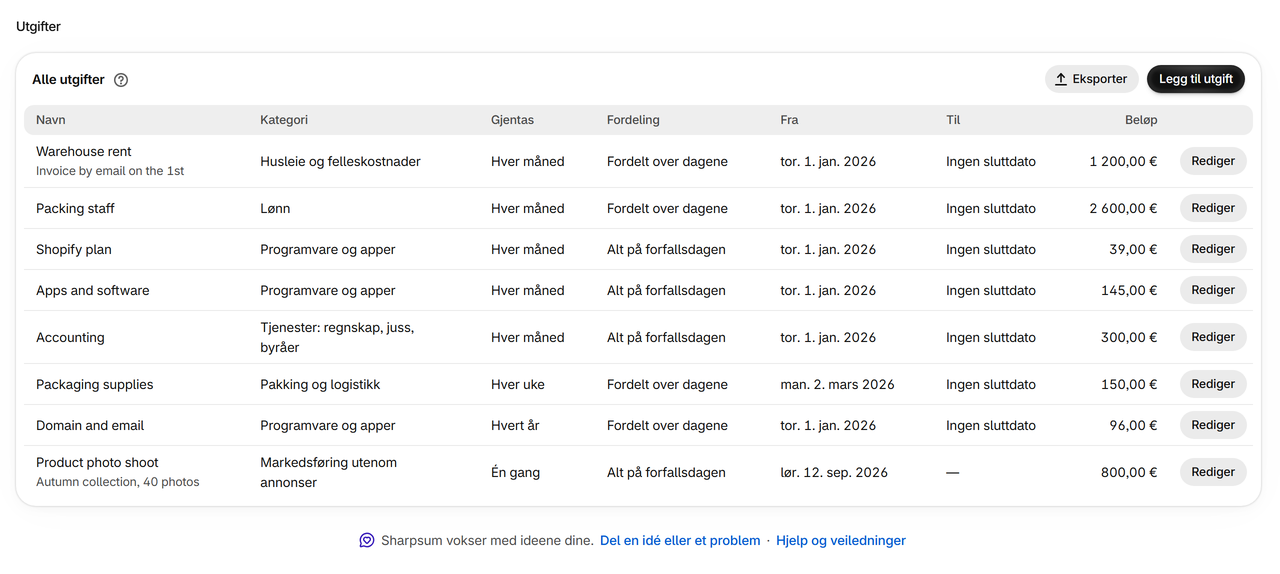Screen dimensions: 1280x574
Task: Select the Product photo shoot name
Action: (x=97, y=462)
